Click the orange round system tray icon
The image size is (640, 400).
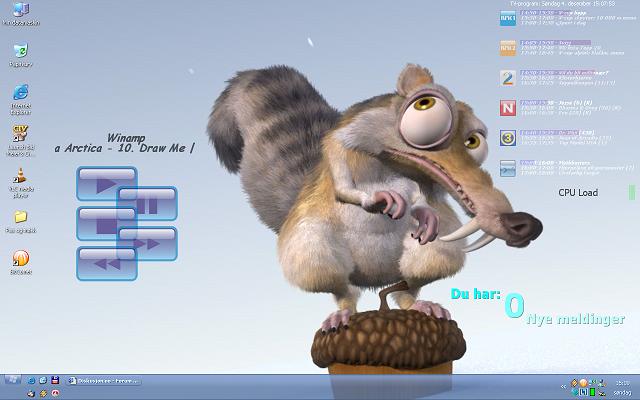point(583,383)
